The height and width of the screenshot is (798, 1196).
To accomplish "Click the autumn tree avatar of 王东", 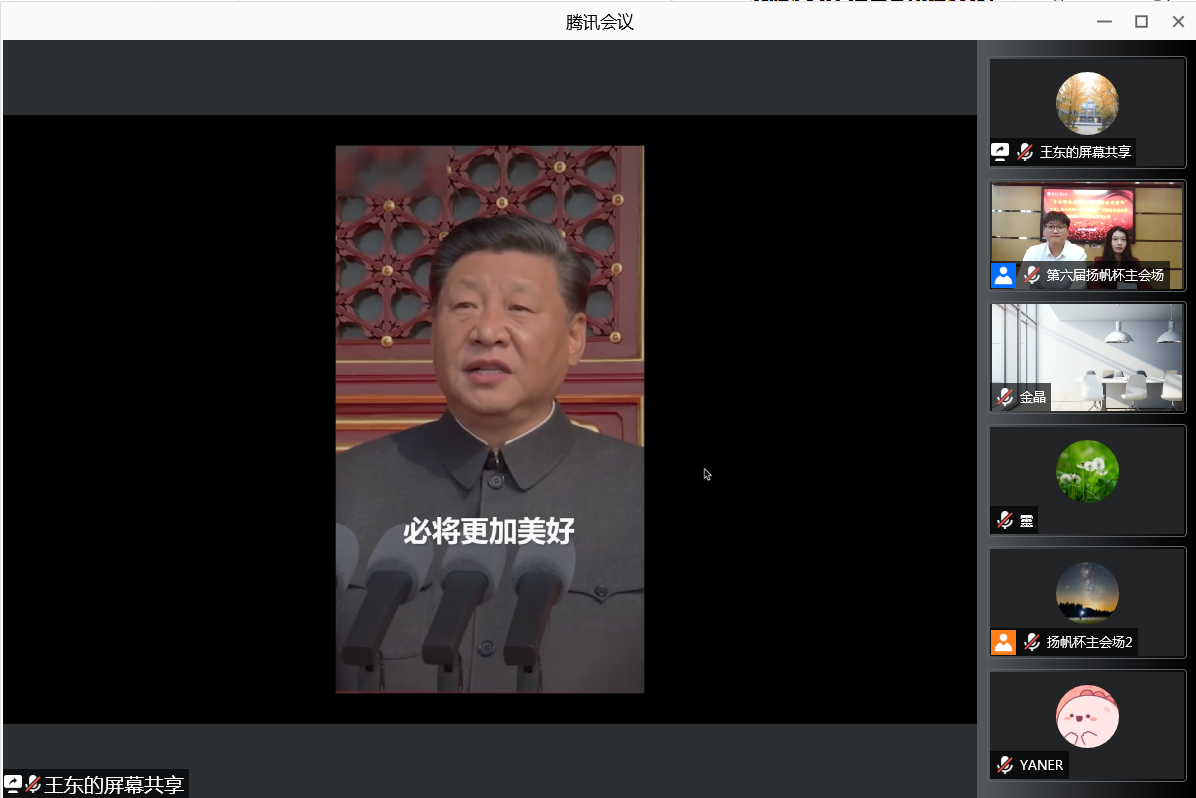I will tap(1087, 103).
